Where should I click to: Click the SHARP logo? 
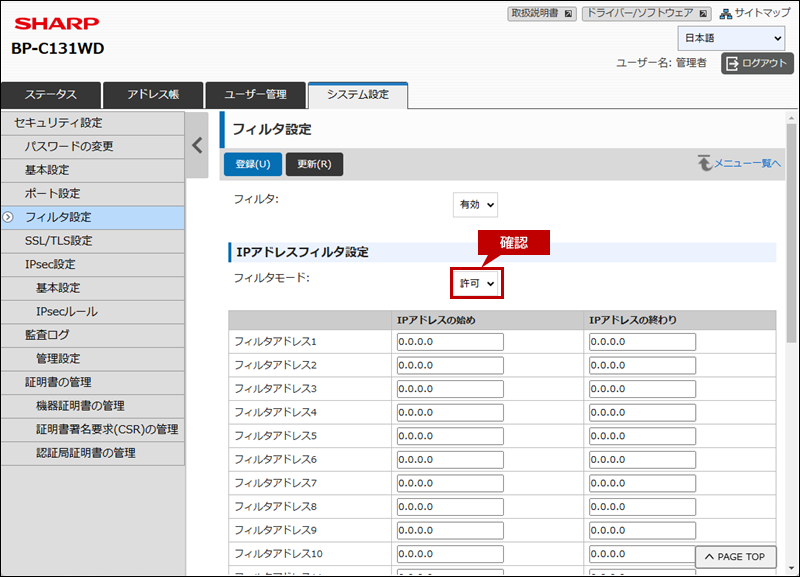pyautogui.click(x=54, y=23)
